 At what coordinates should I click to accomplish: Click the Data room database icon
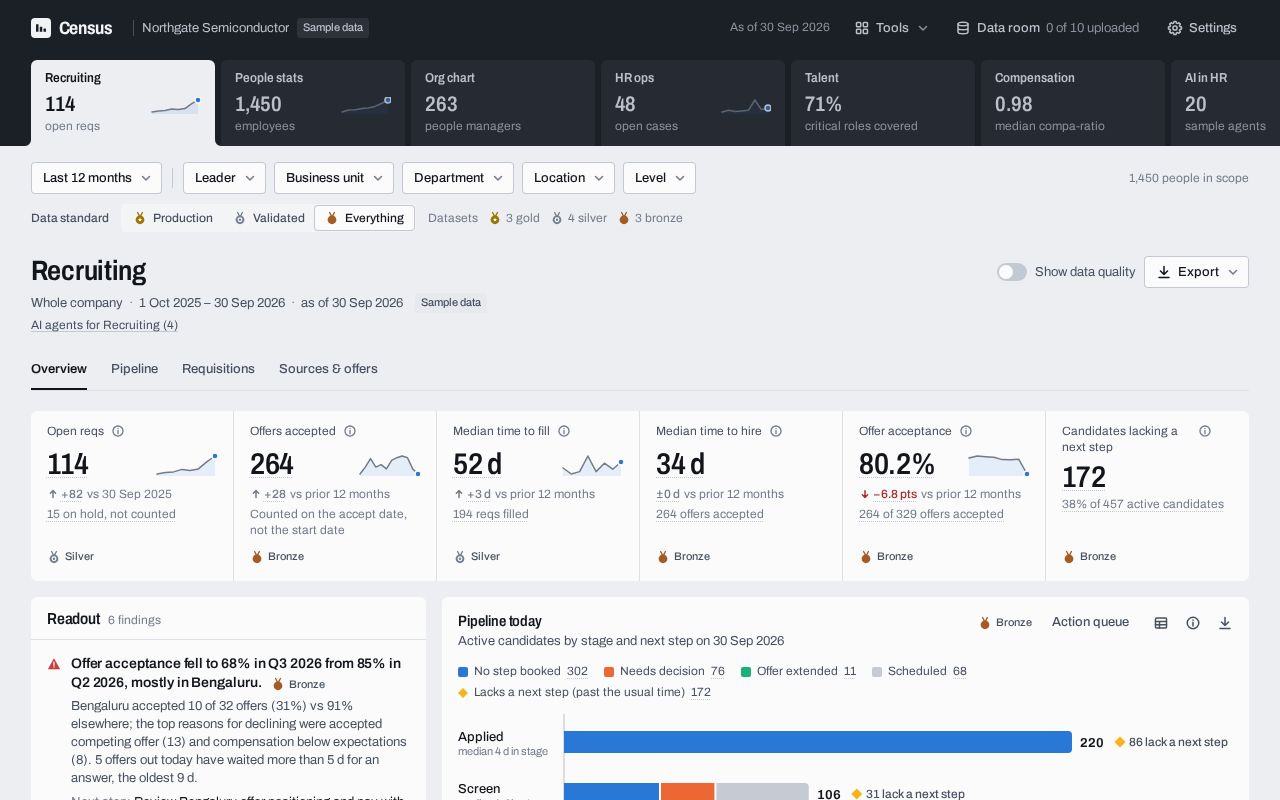963,28
